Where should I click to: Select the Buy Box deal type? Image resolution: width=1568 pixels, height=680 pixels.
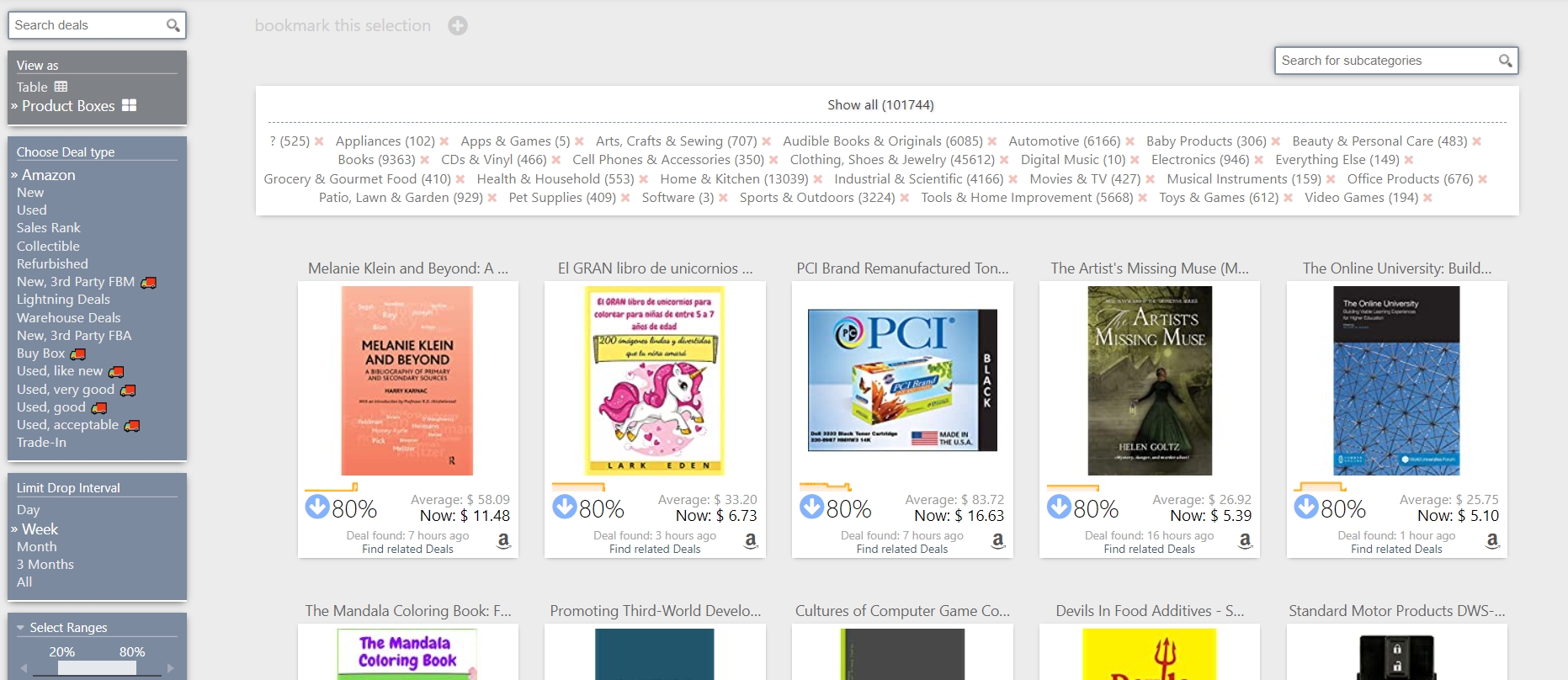[x=41, y=353]
